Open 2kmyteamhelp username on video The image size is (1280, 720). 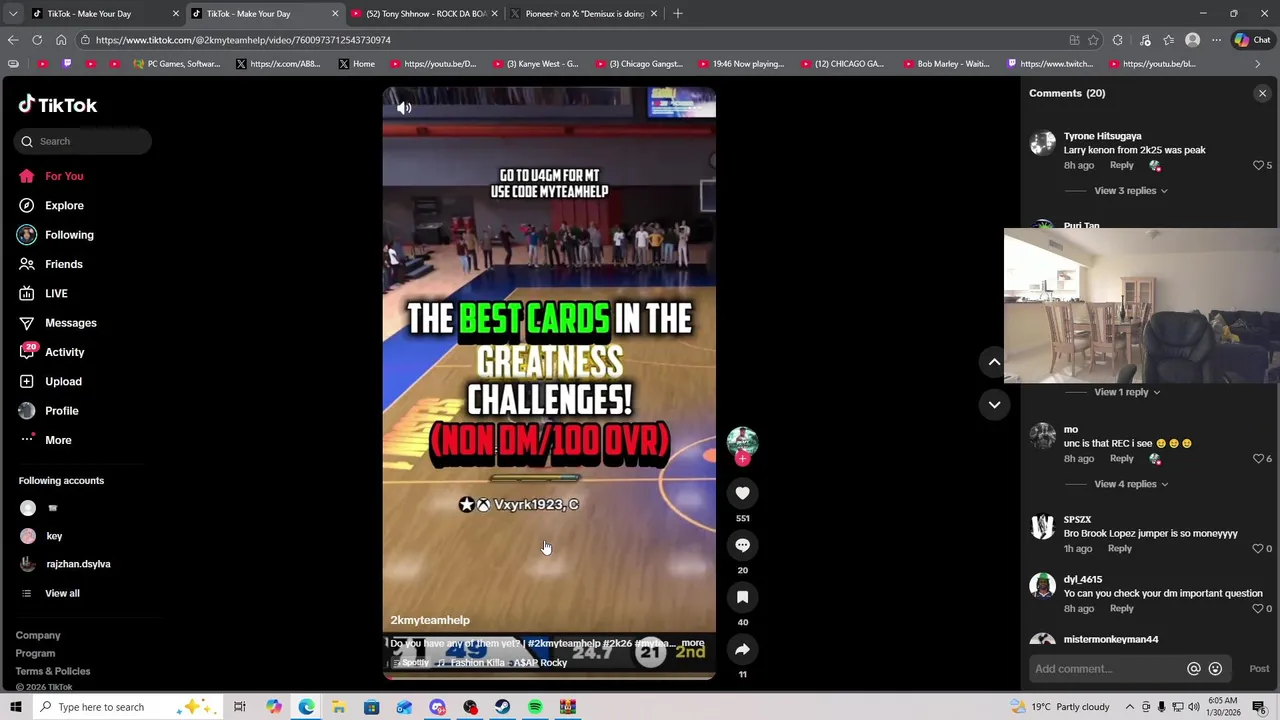(430, 620)
